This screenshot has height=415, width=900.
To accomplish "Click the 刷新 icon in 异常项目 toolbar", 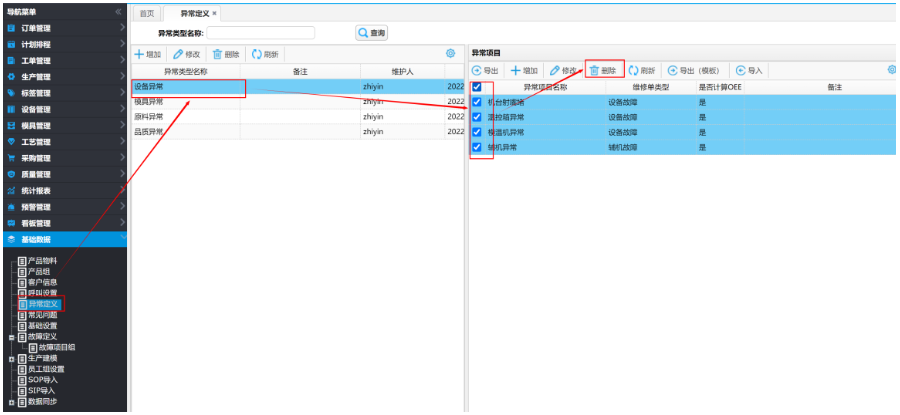I will [x=633, y=71].
